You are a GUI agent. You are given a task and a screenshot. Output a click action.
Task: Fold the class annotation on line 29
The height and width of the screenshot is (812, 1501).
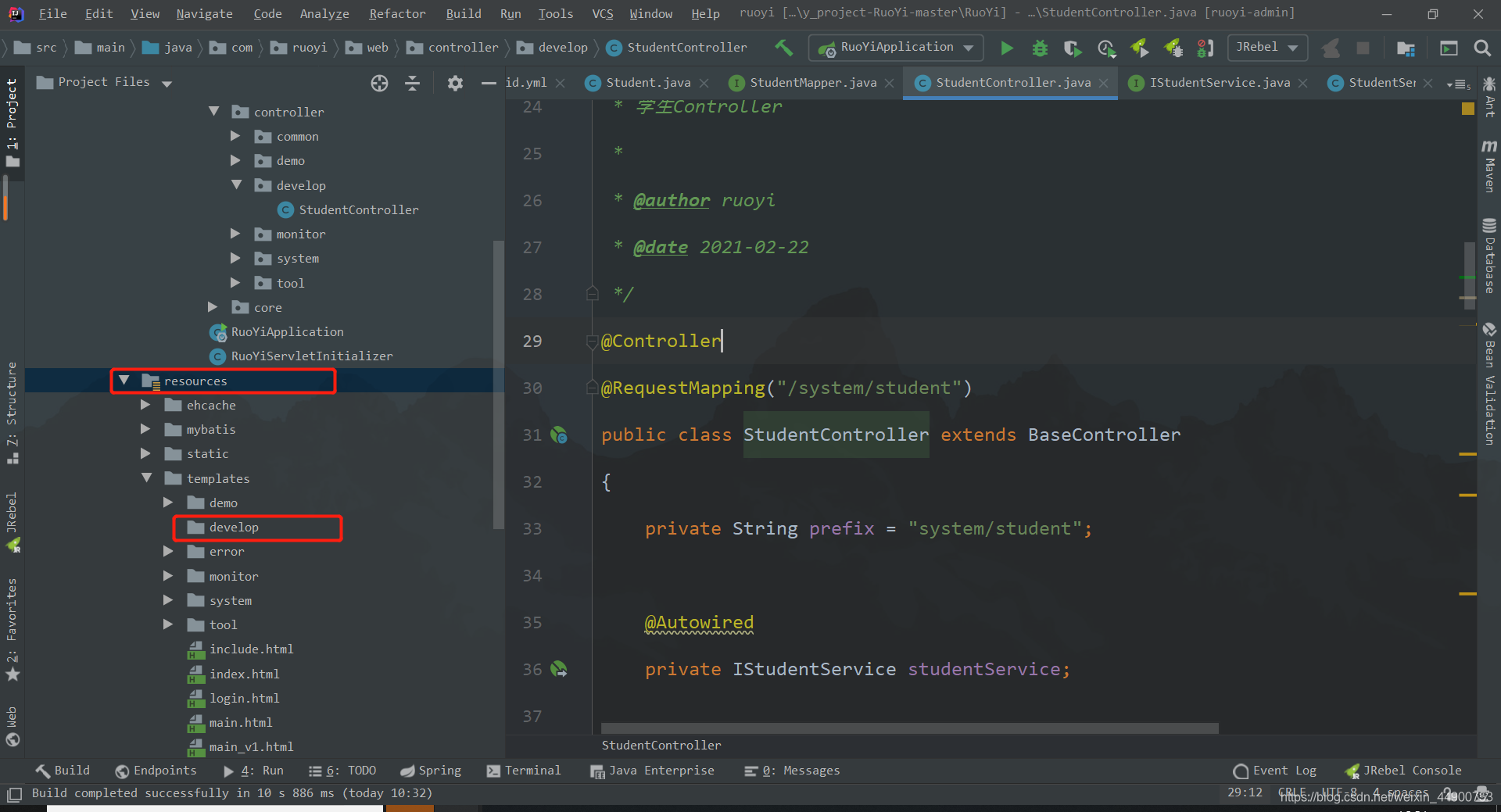click(x=593, y=342)
